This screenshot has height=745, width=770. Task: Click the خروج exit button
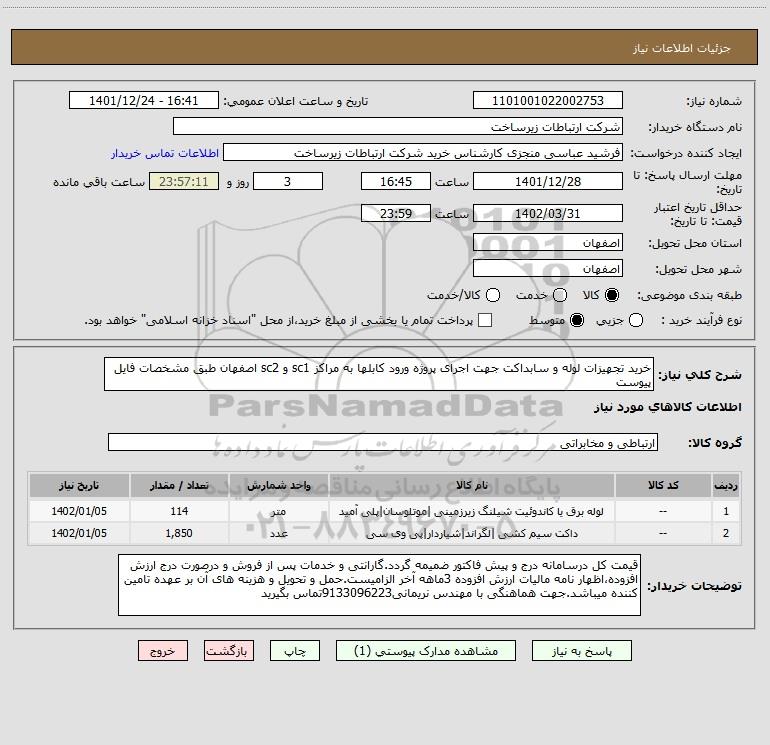tap(163, 651)
